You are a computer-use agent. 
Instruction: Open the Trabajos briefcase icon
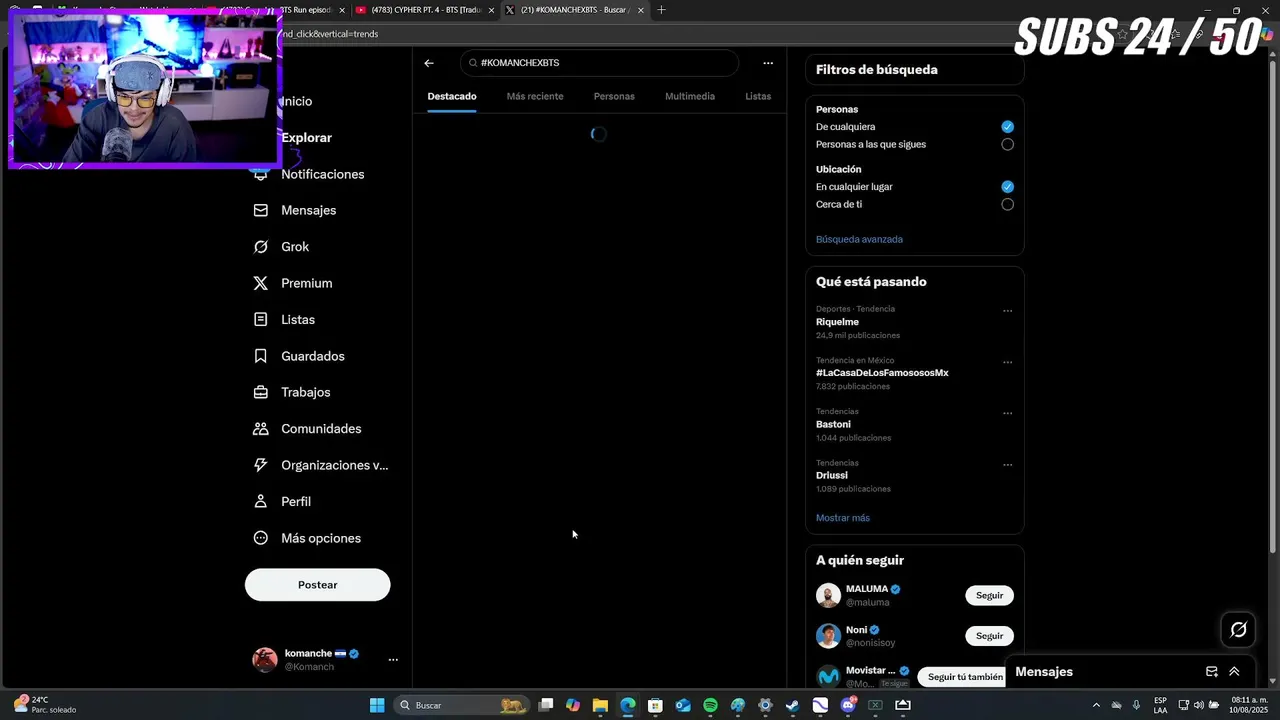tap(260, 392)
